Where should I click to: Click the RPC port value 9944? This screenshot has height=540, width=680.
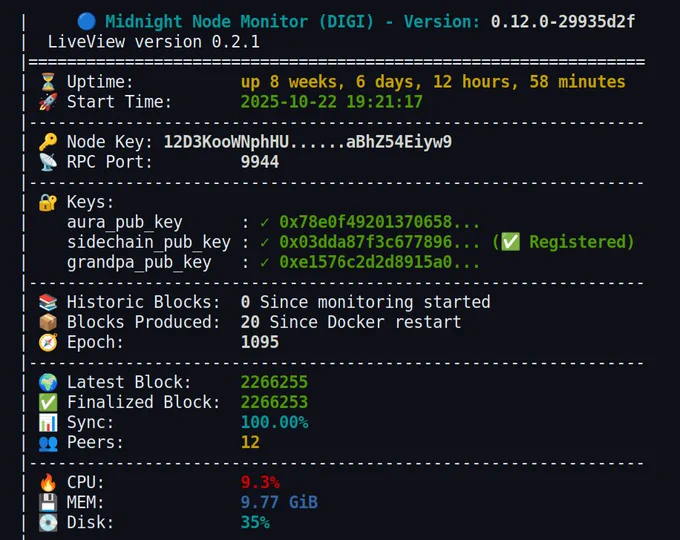[x=260, y=162]
